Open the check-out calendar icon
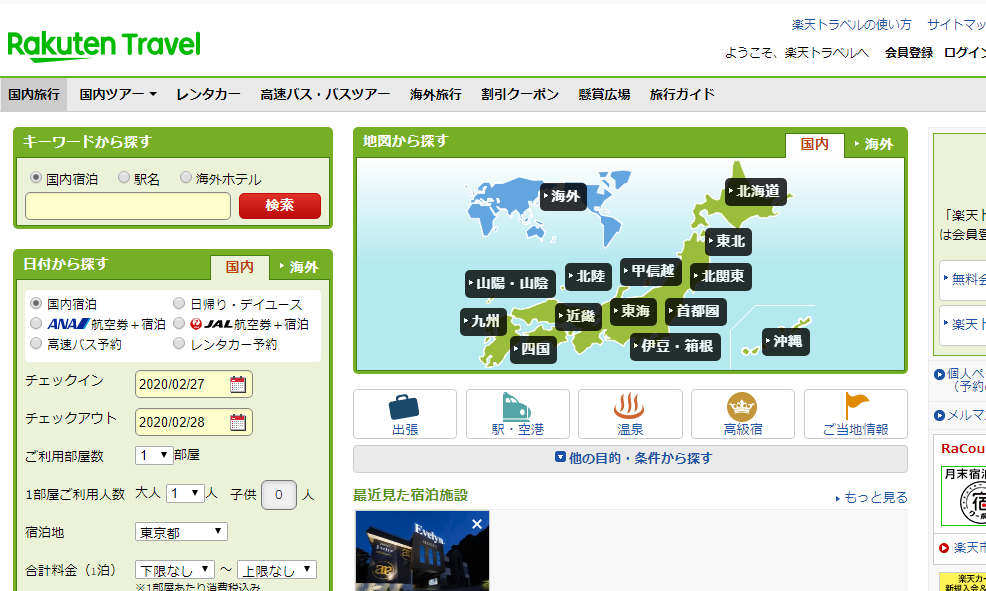This screenshot has width=986, height=591. click(238, 422)
